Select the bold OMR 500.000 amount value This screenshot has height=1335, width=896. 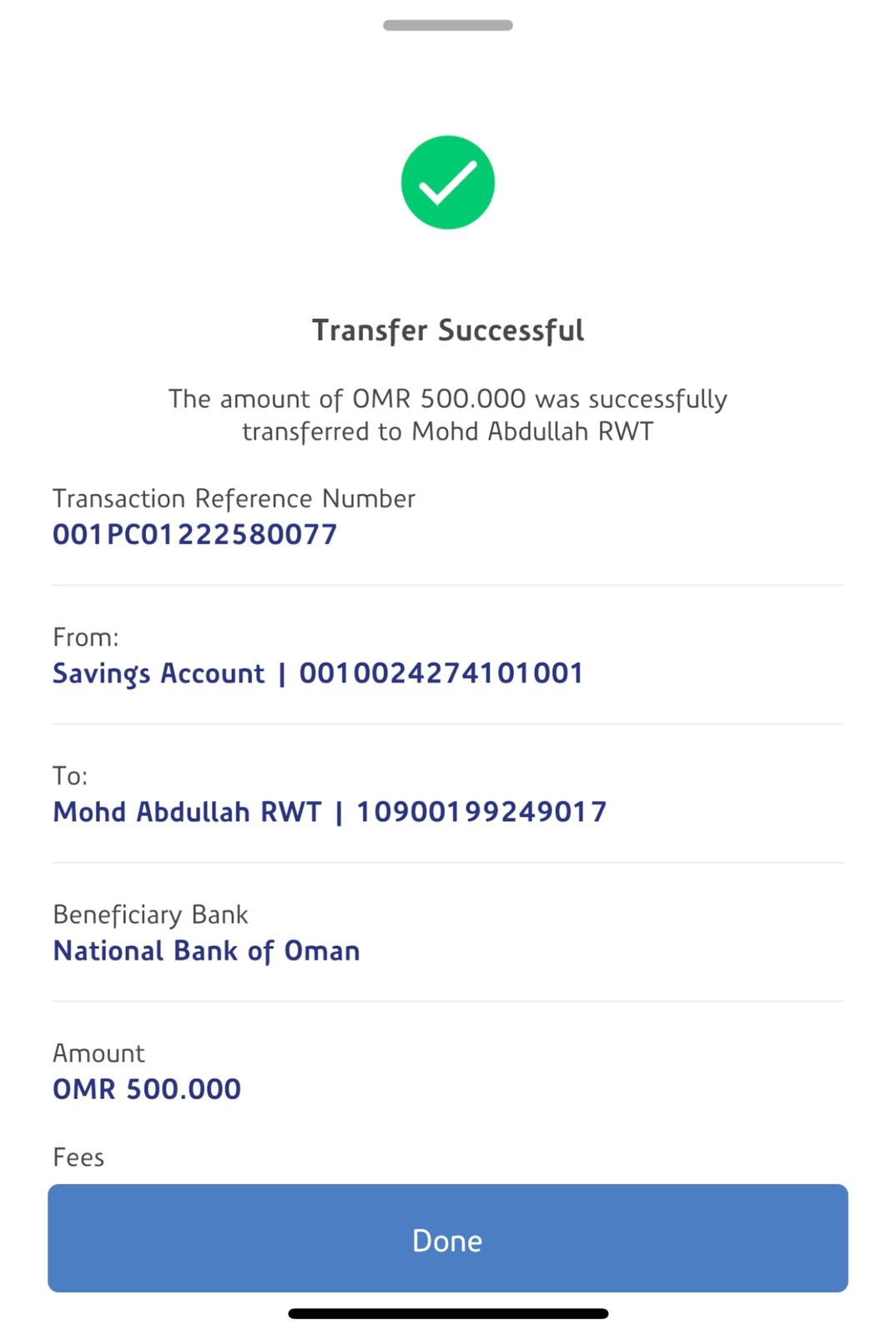coord(147,1090)
